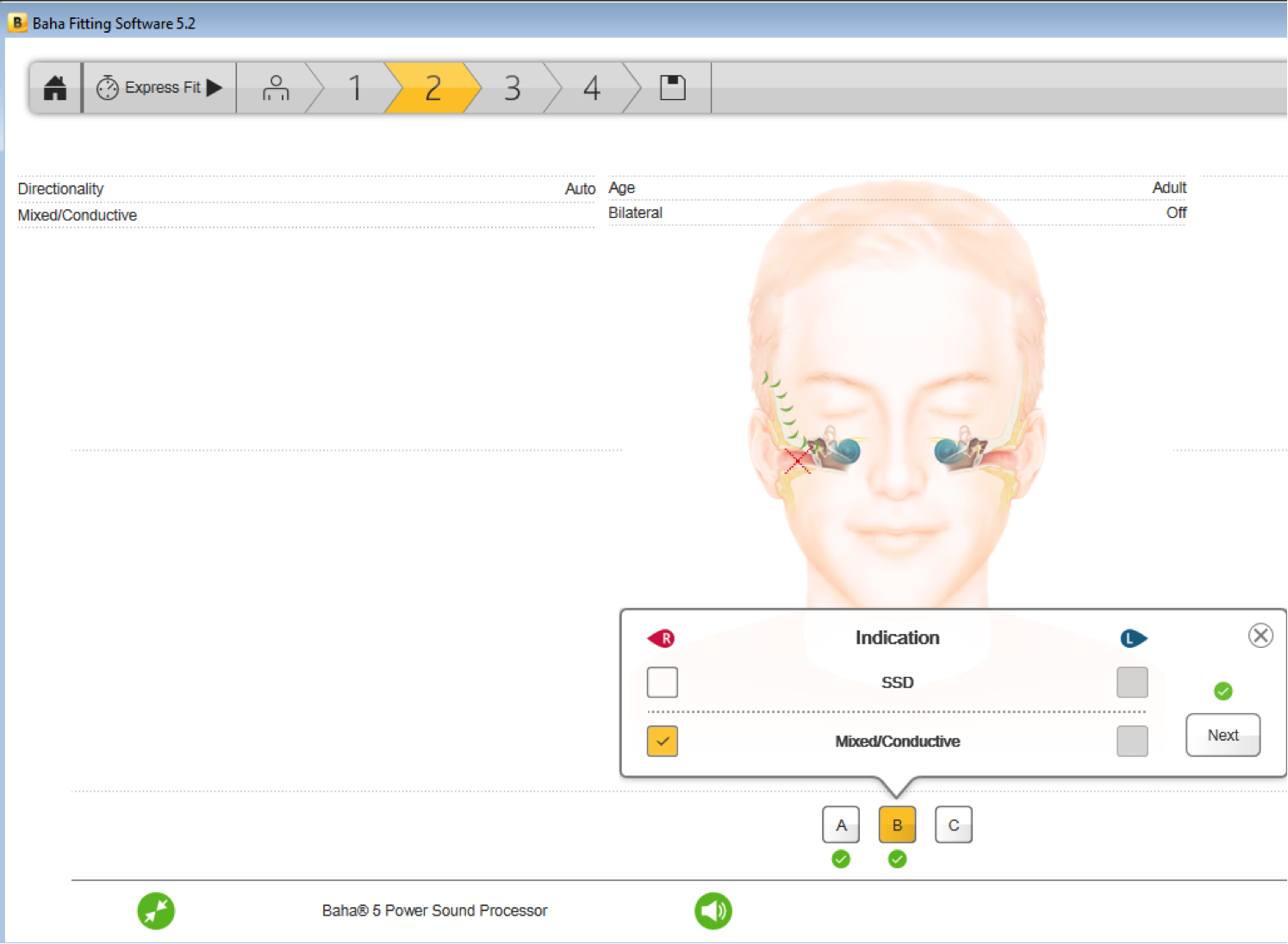Click the Next button in Indication
This screenshot has height=944, width=1288.
1223,735
